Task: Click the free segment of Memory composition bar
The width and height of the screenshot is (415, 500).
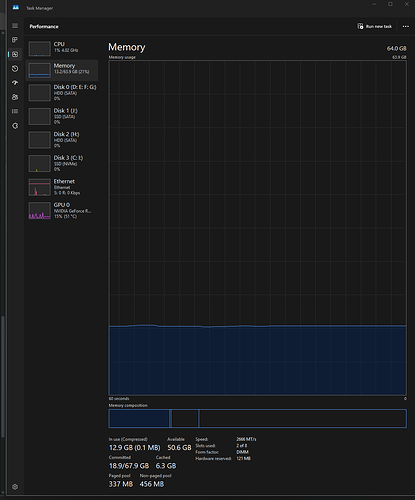Action: (303, 418)
